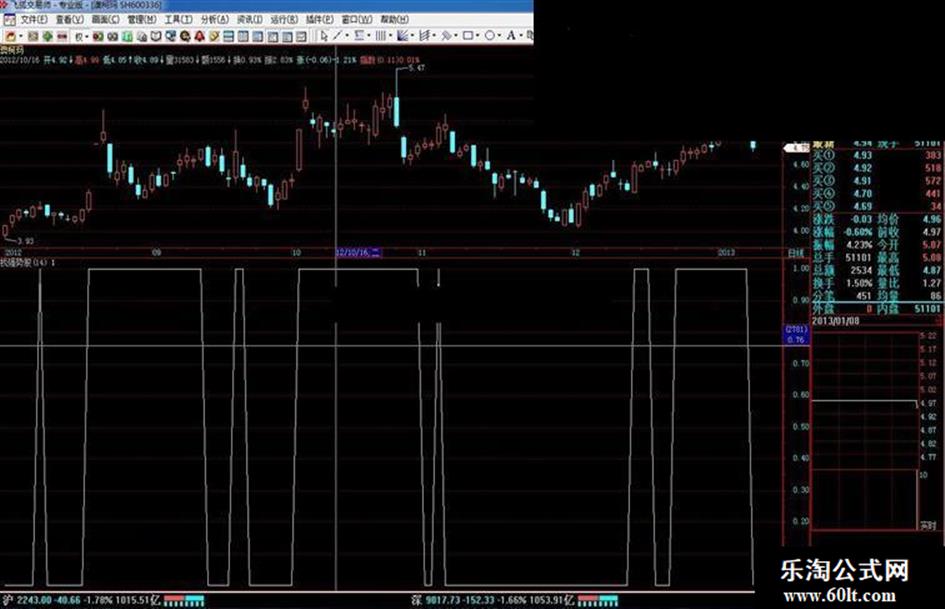Viewport: 945px width, 609px height.
Task: Click the yellow pencil note toolbar icon
Action: 214,37
